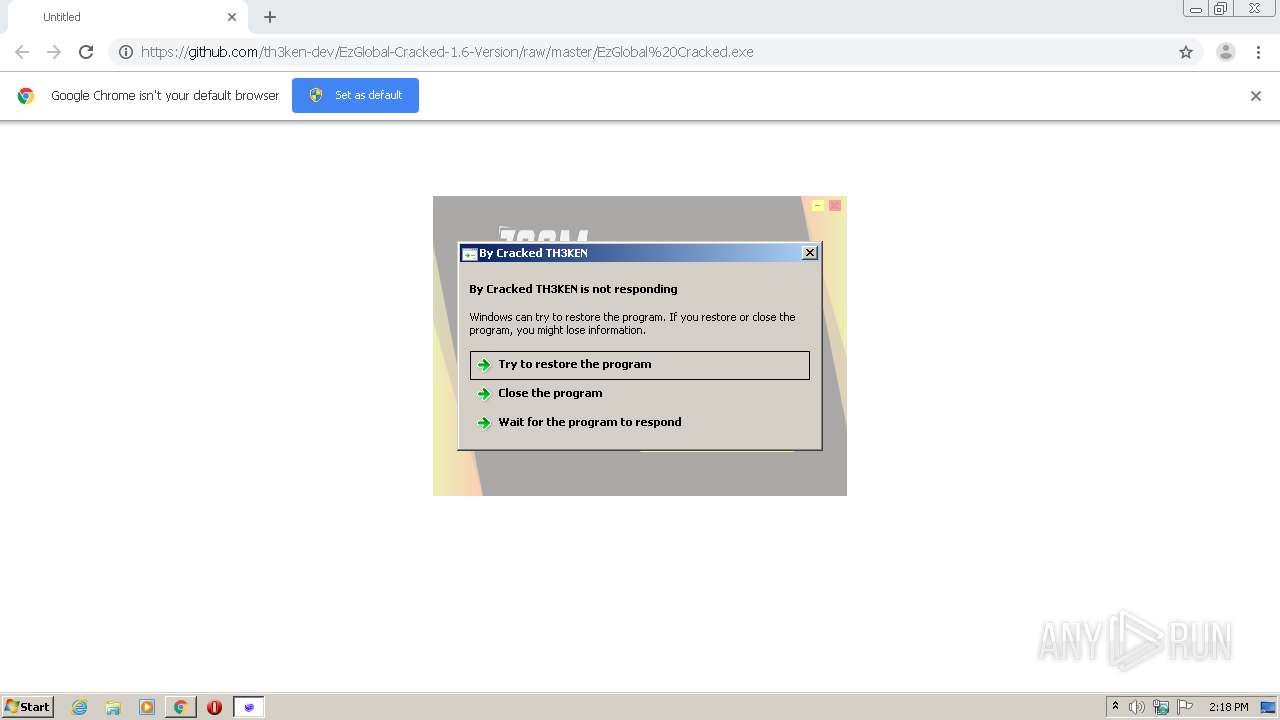
Task: Click the 2:18 PM taskbar clock
Action: coord(1228,707)
